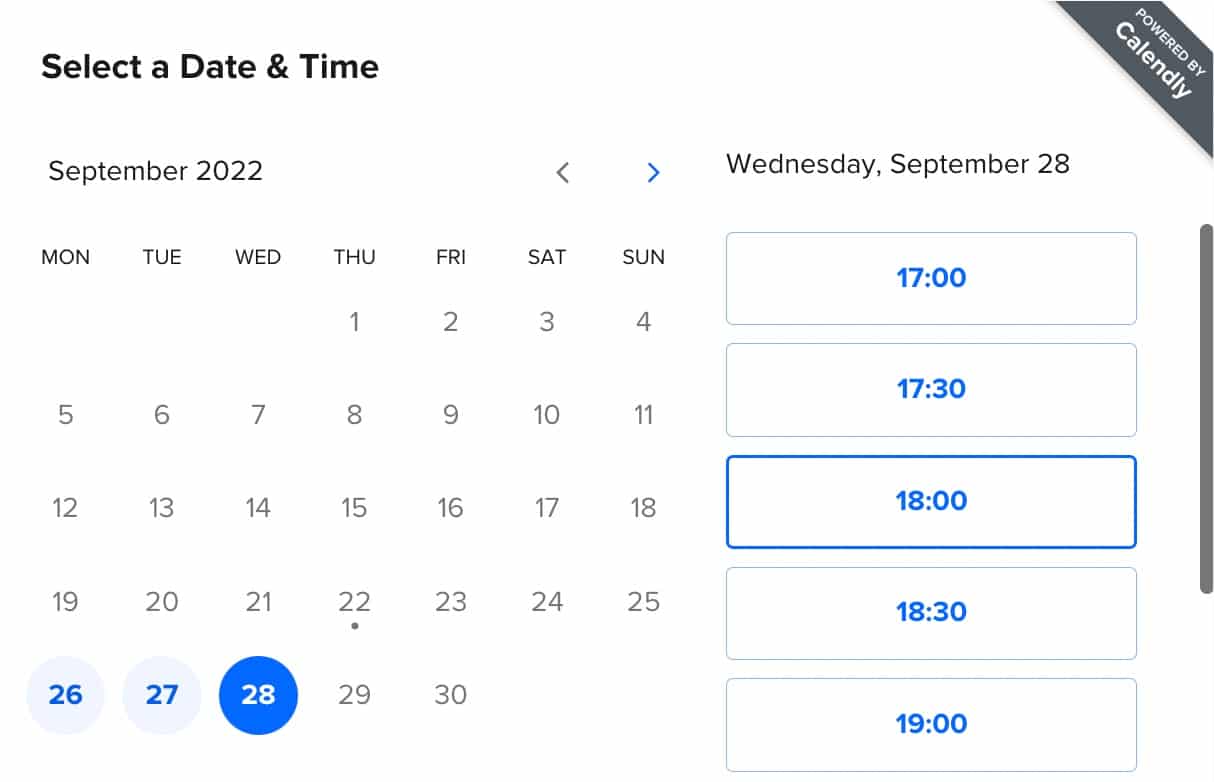
Task: Click date 25 under SUN column
Action: tap(643, 602)
